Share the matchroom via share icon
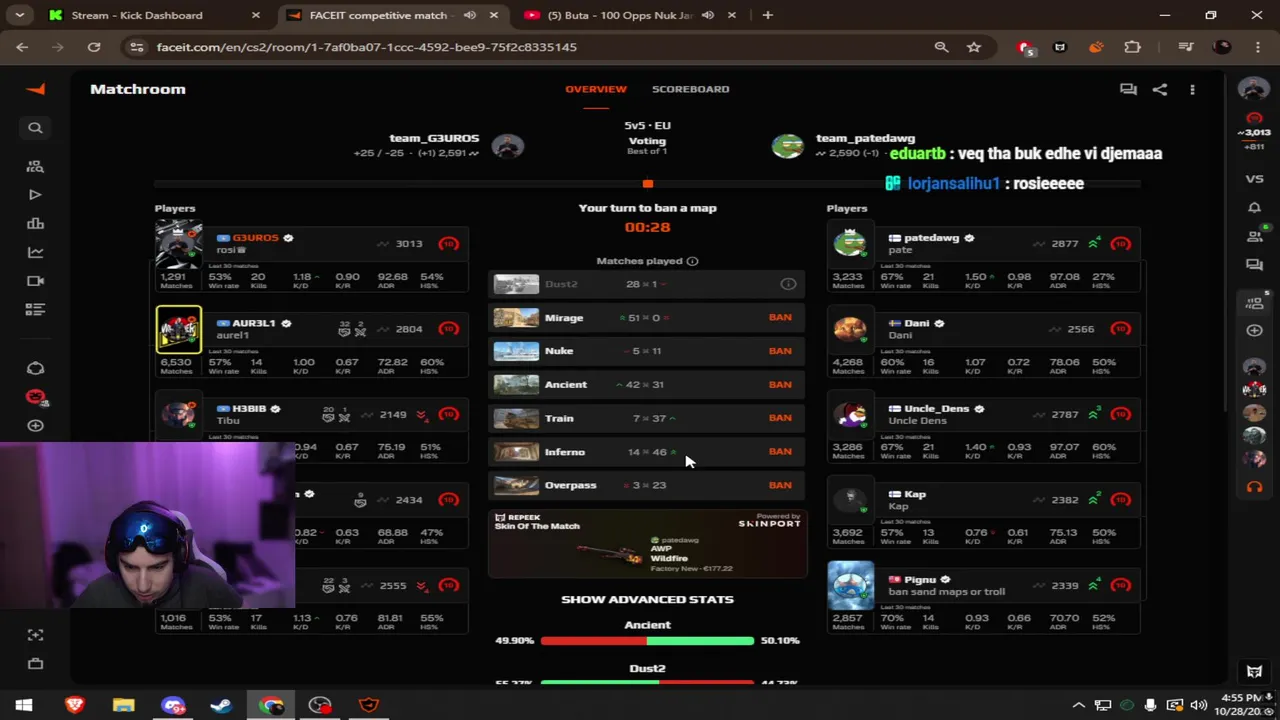Image resolution: width=1280 pixels, height=720 pixels. (1160, 89)
